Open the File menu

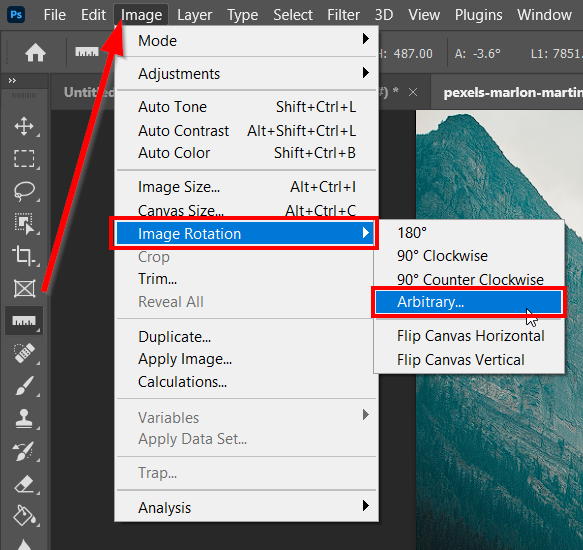coord(55,15)
